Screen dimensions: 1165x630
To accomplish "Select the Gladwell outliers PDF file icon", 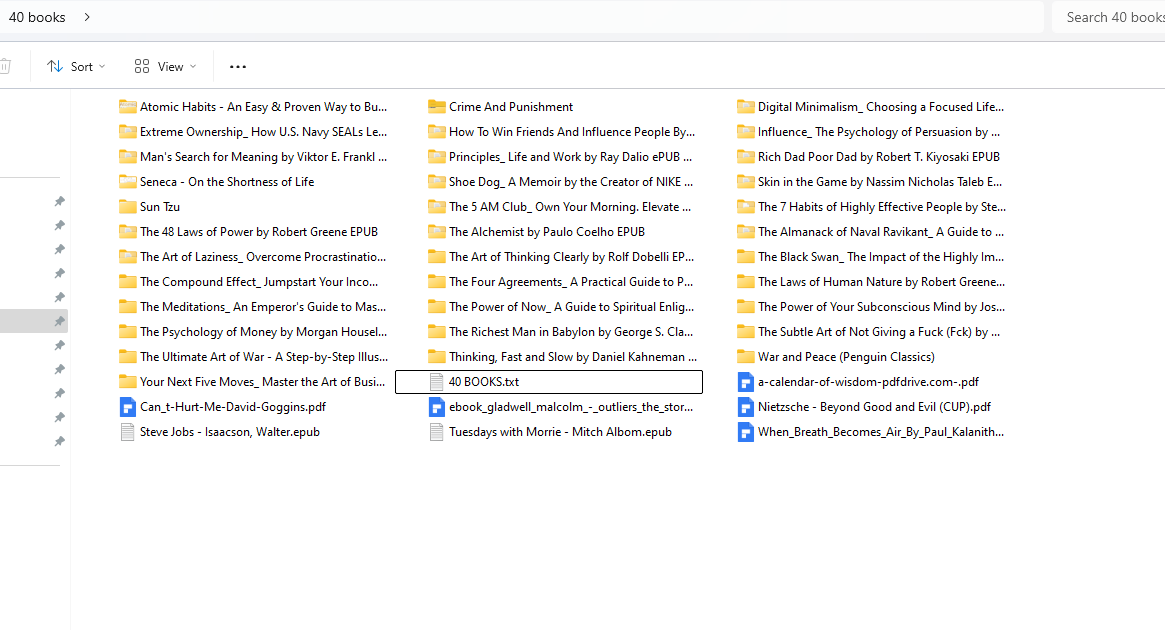I will click(x=437, y=407).
